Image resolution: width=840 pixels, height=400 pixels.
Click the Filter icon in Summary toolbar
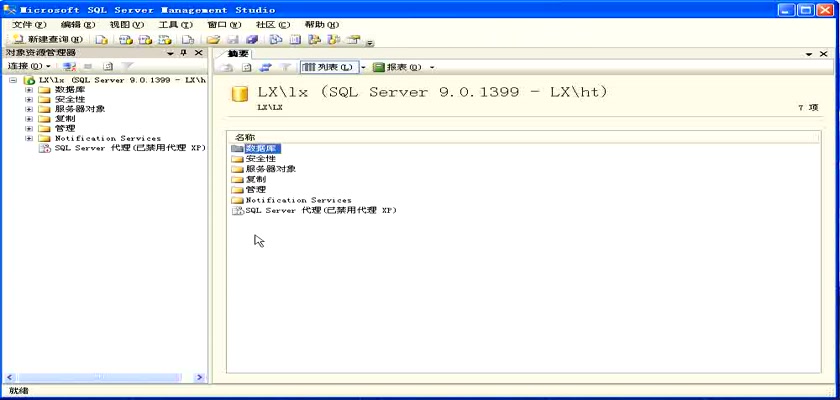point(286,67)
